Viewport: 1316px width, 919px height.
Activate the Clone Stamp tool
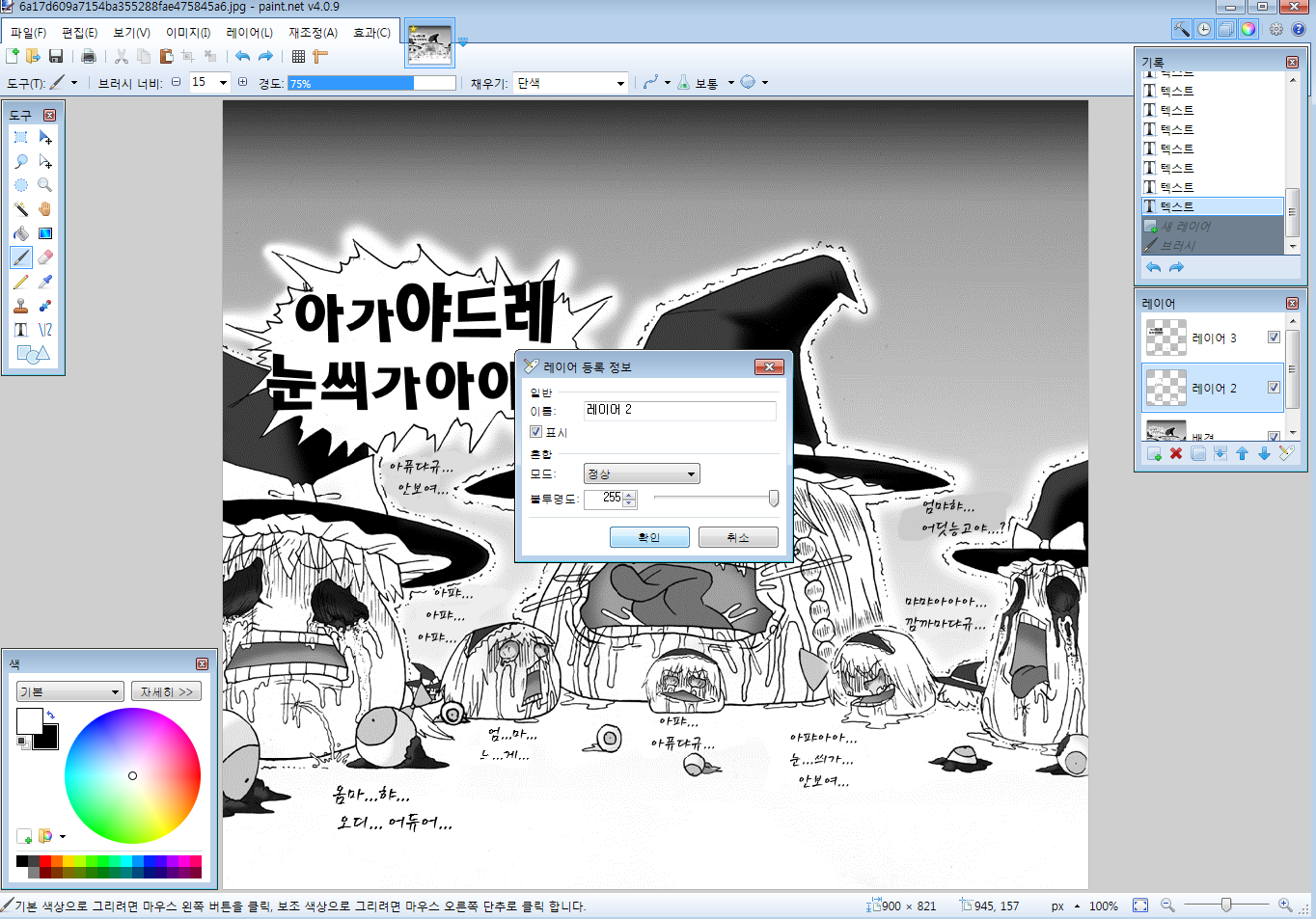[x=20, y=306]
